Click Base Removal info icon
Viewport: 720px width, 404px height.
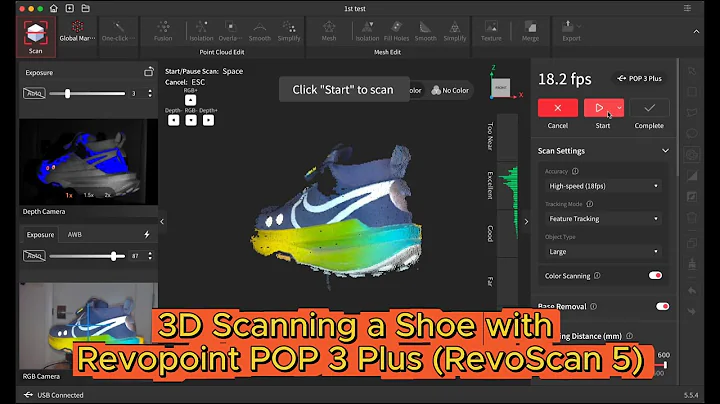tap(593, 306)
